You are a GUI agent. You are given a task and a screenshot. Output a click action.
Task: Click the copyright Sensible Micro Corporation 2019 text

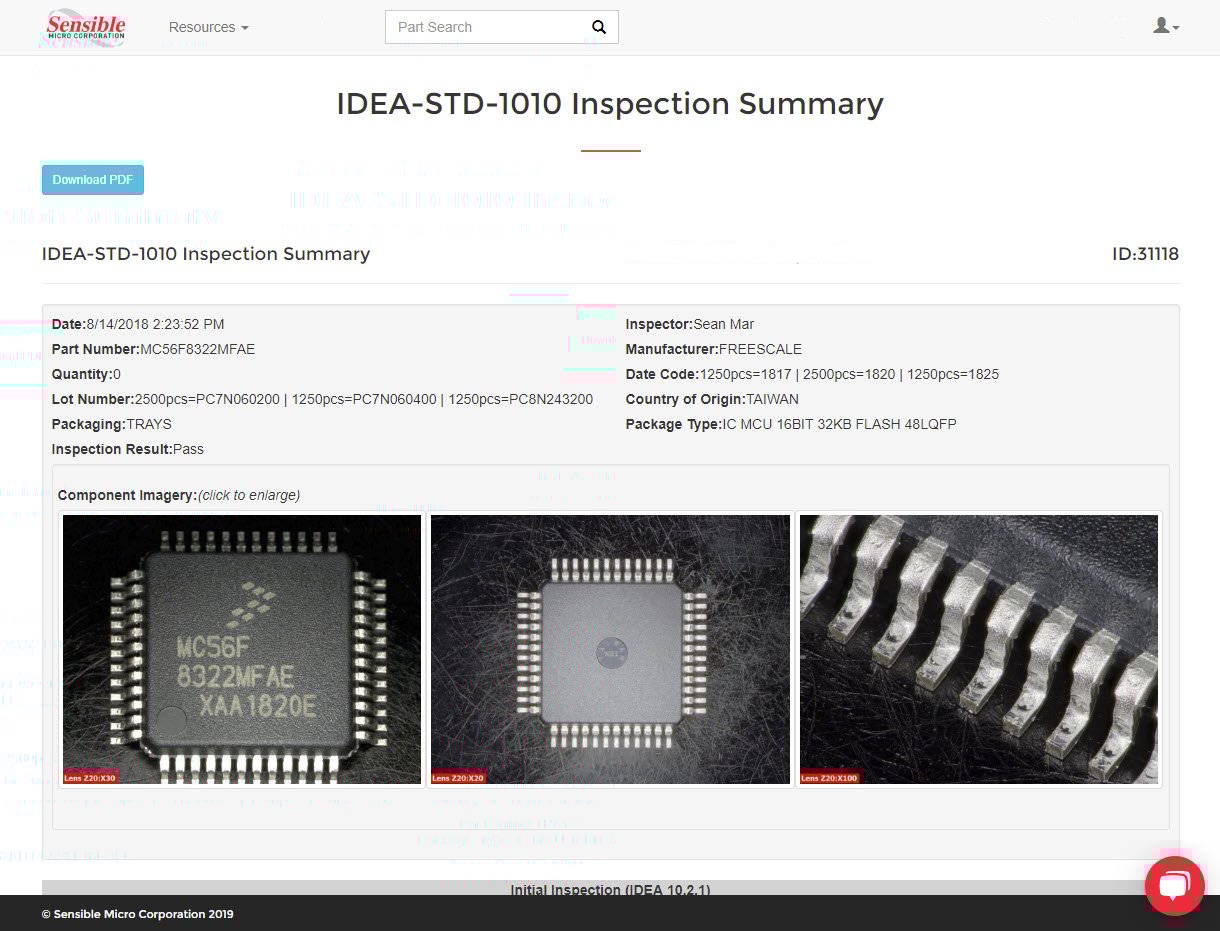[138, 914]
